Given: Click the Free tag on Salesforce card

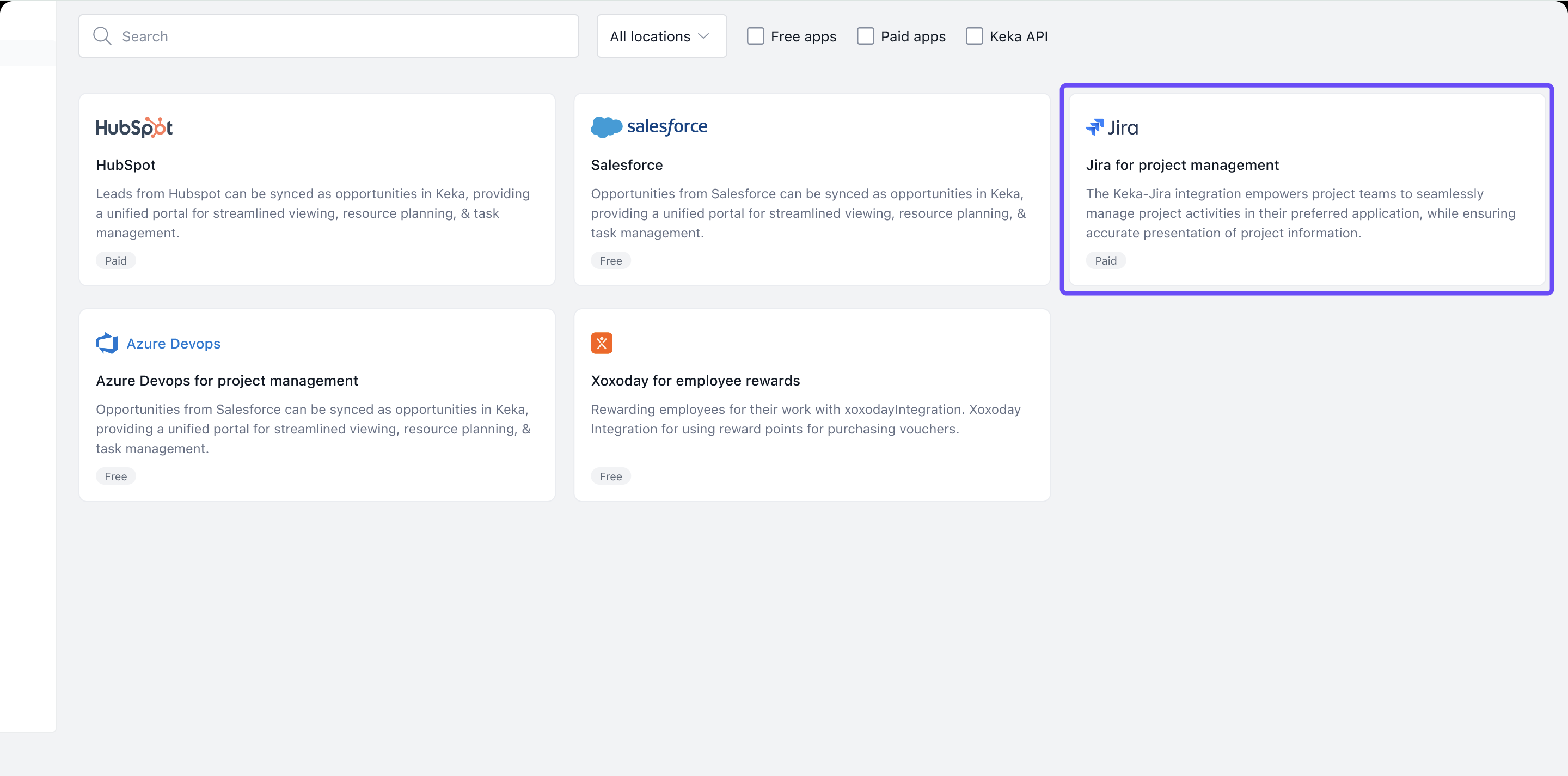Looking at the screenshot, I should [x=610, y=260].
